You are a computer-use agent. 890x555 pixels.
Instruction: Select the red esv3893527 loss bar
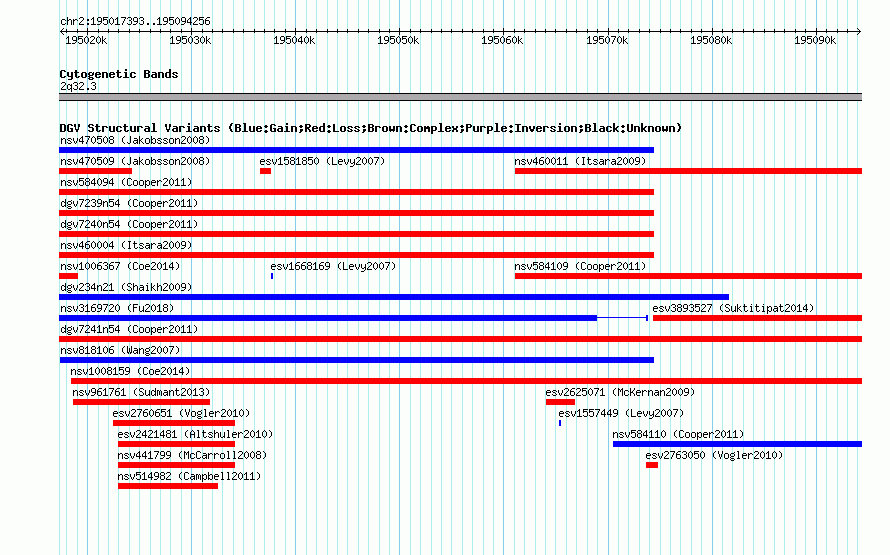tap(757, 318)
